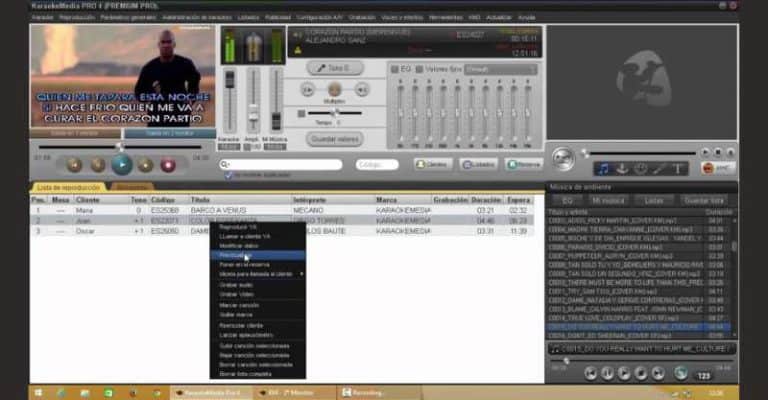The height and width of the screenshot is (400, 768).
Task: Click the forward icon right of Multiplex knob
Action: tap(362, 90)
